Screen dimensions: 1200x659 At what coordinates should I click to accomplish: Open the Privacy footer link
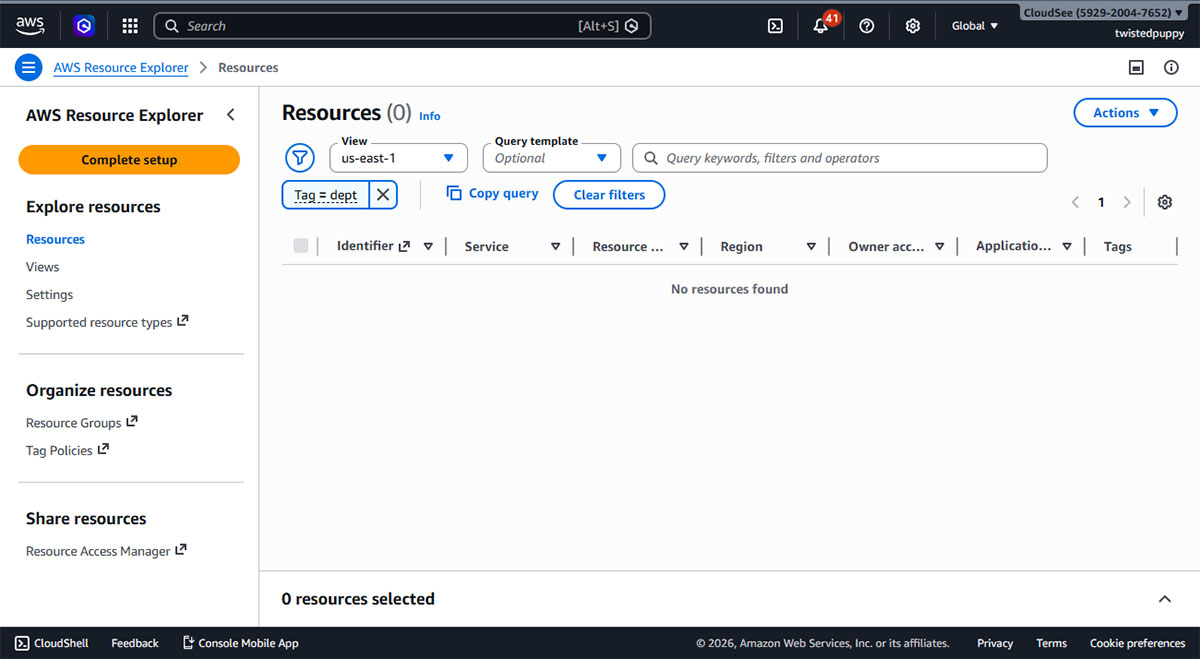(x=995, y=643)
